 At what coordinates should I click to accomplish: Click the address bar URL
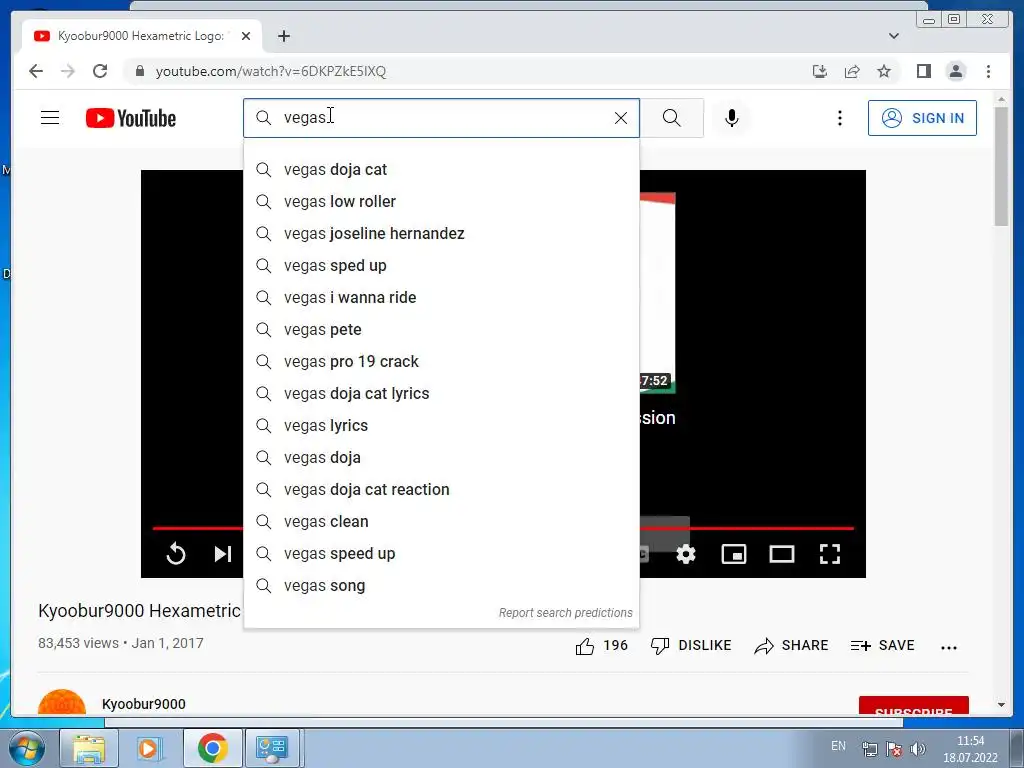(x=270, y=71)
